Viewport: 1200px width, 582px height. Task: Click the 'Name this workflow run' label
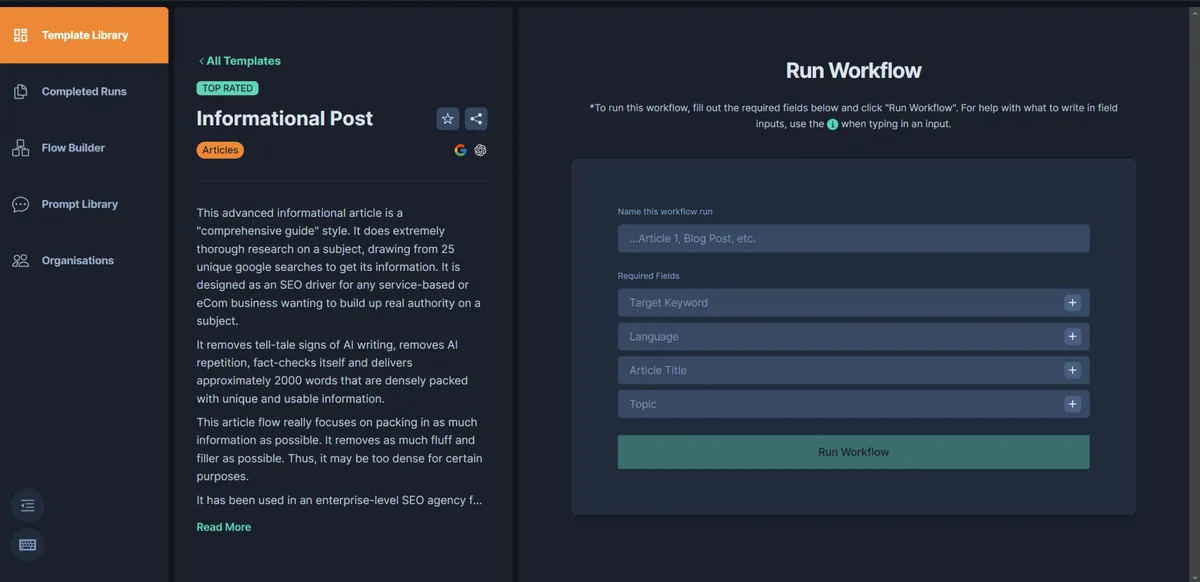pos(665,212)
